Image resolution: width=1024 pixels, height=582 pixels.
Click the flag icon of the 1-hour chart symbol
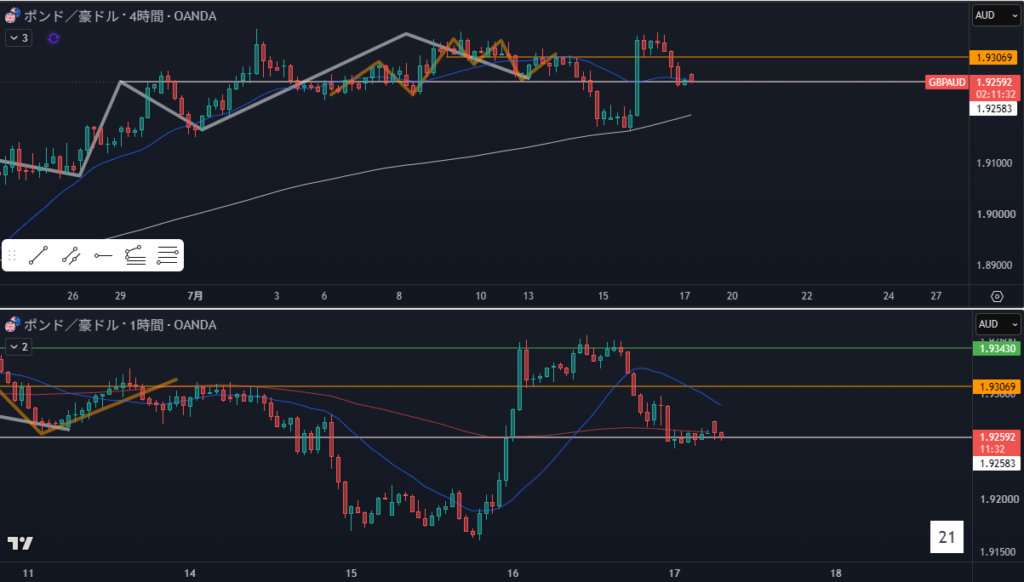click(x=12, y=324)
